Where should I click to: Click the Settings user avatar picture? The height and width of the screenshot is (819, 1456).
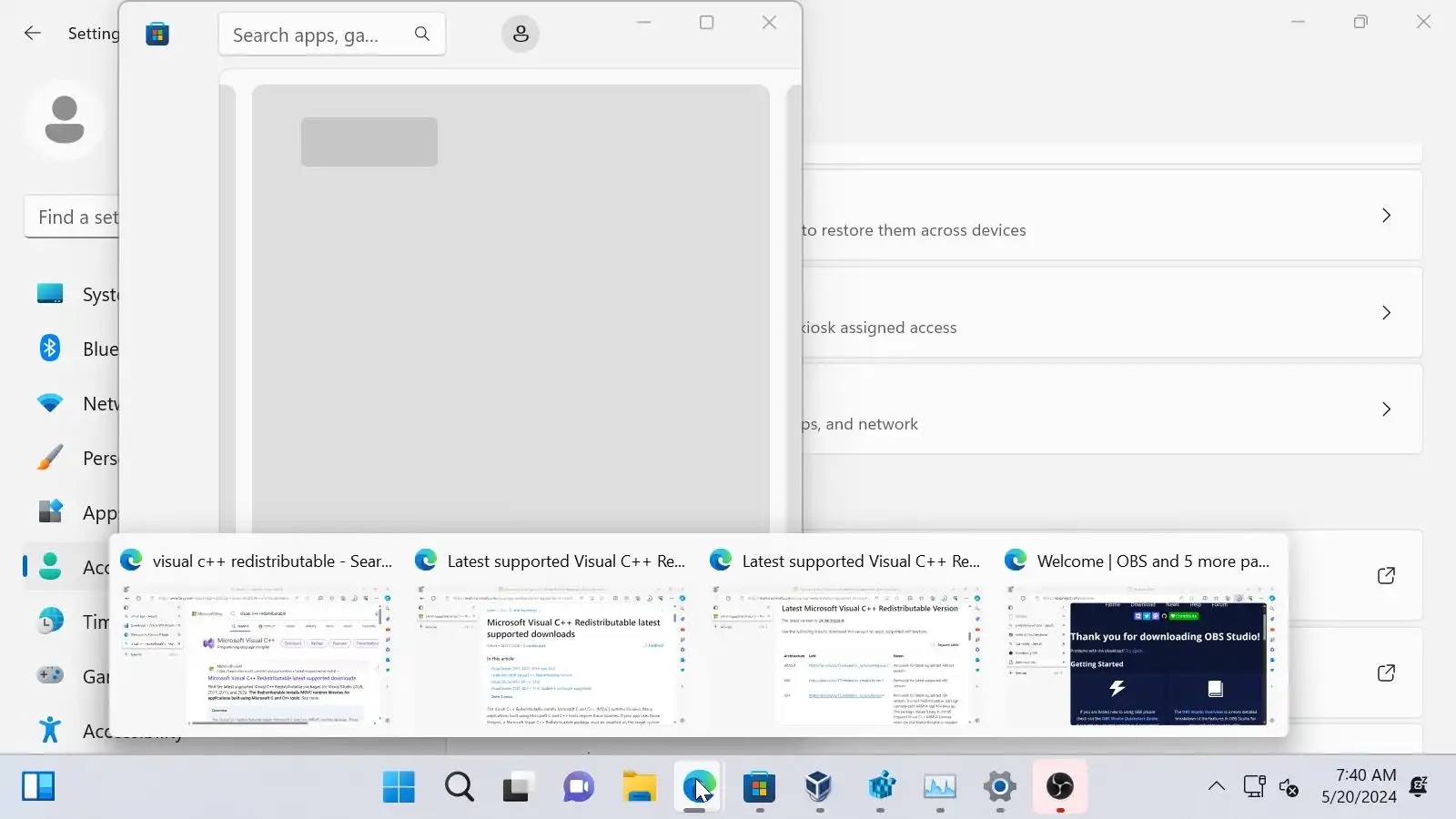coord(65,120)
